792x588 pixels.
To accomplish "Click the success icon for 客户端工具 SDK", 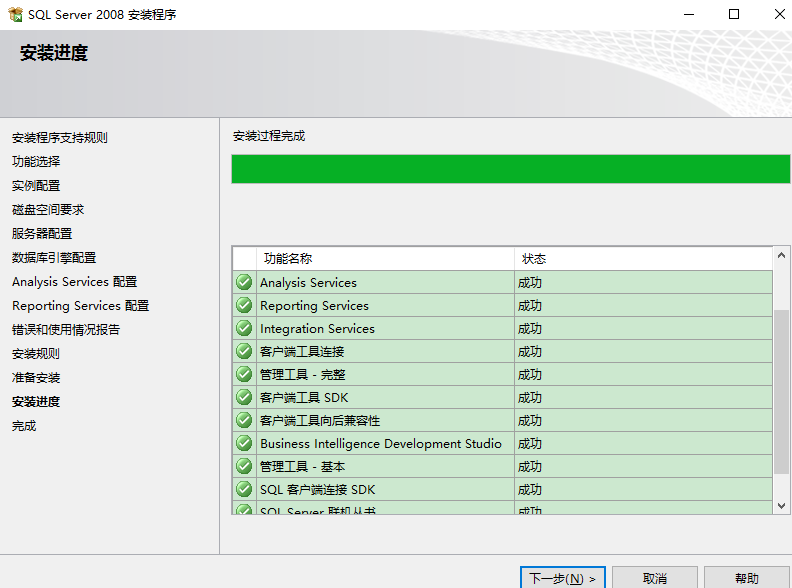I will (x=244, y=397).
